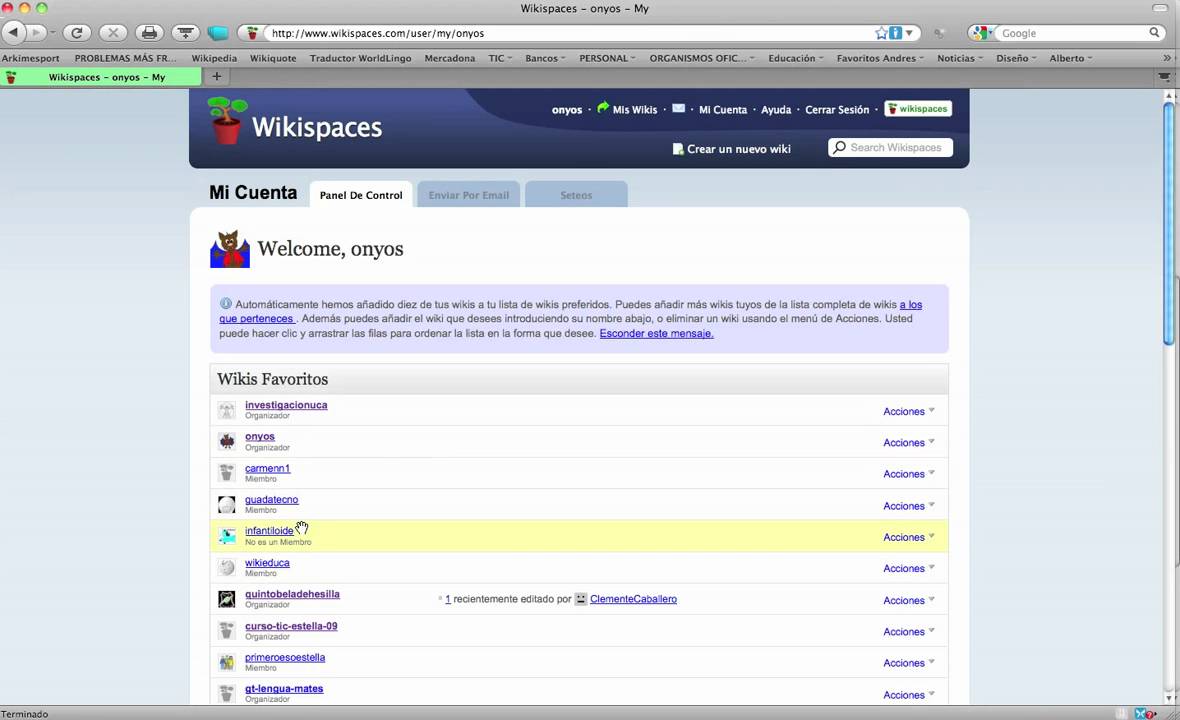Expand the TIC bookmarks folder
This screenshot has height=720, width=1180.
(x=500, y=58)
